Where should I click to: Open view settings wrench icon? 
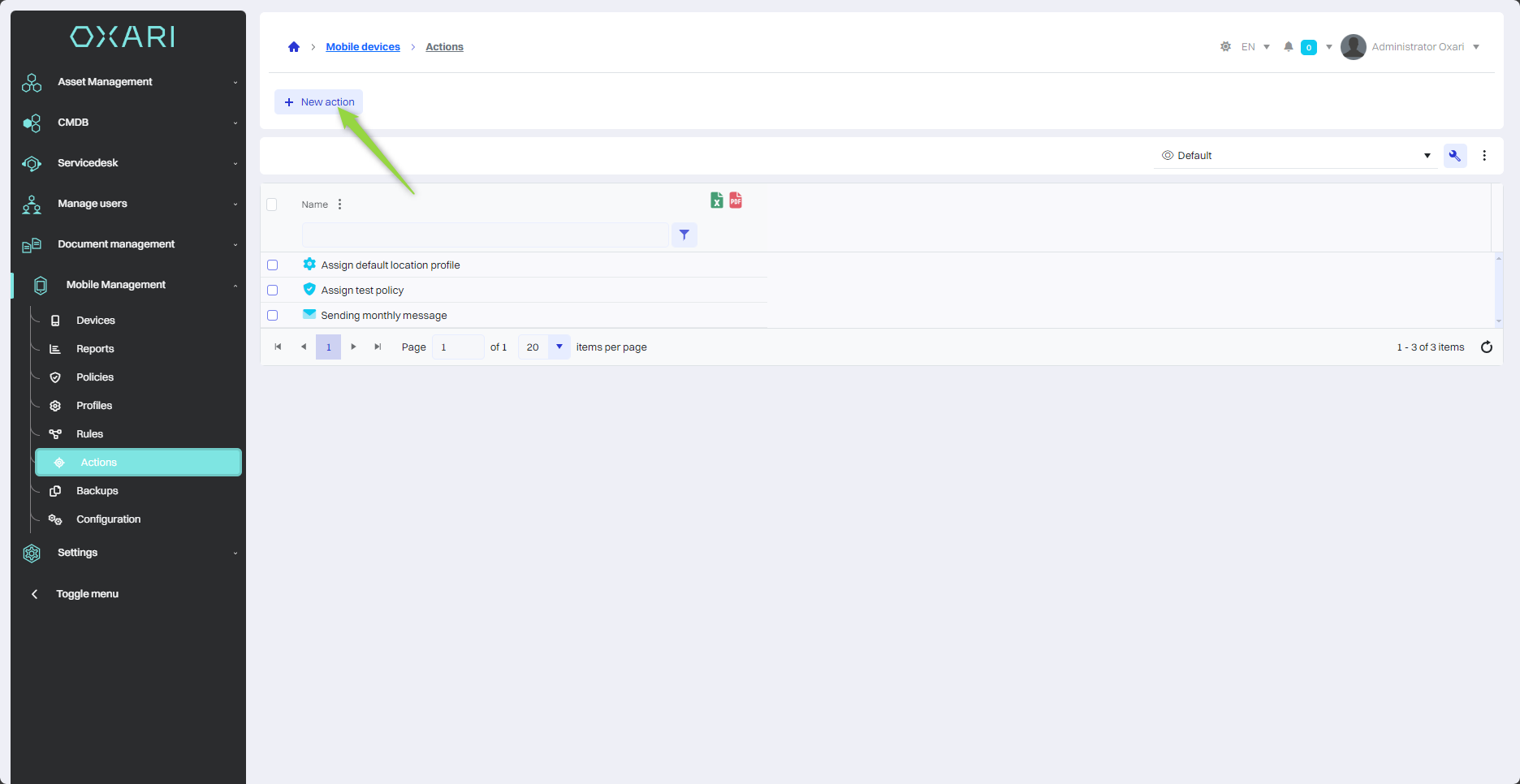pos(1454,156)
